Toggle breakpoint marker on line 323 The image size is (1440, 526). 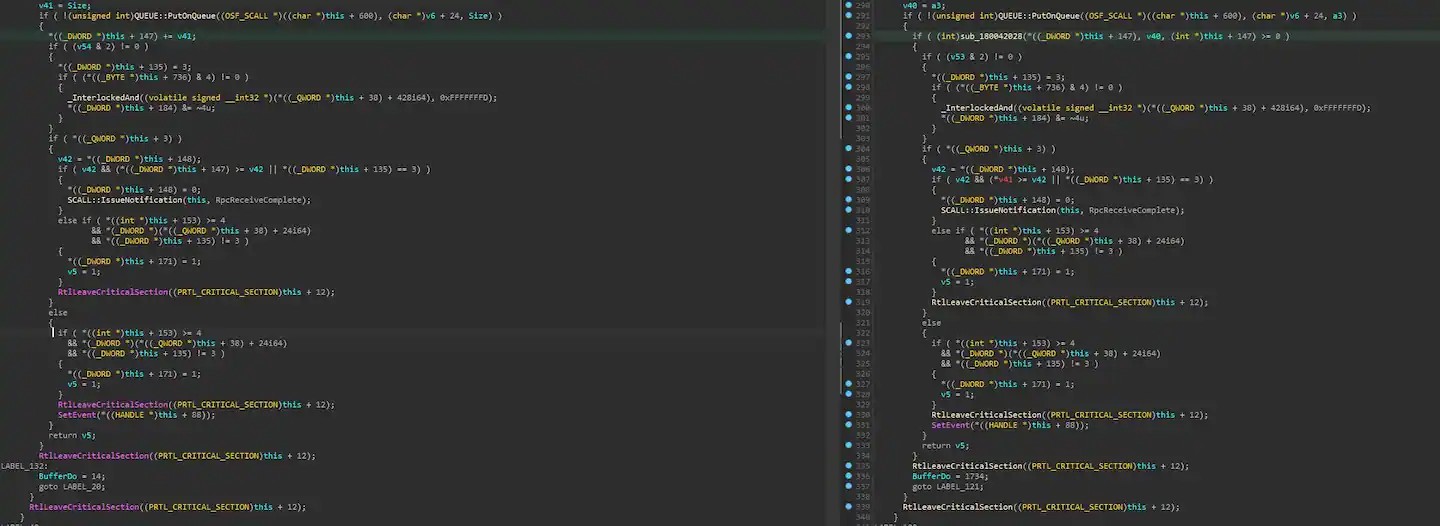848,343
